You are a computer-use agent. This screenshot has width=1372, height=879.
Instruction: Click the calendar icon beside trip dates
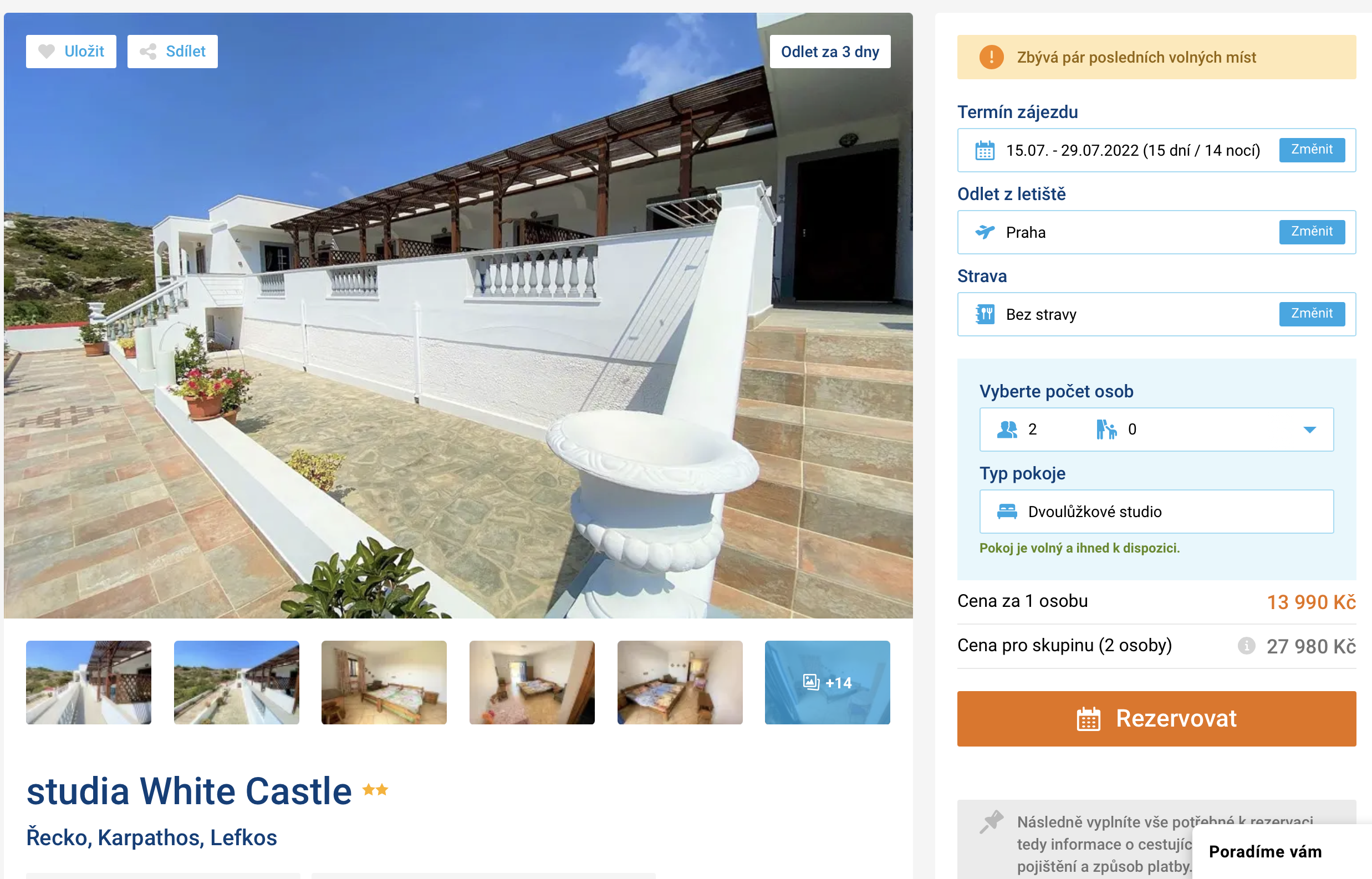point(985,150)
